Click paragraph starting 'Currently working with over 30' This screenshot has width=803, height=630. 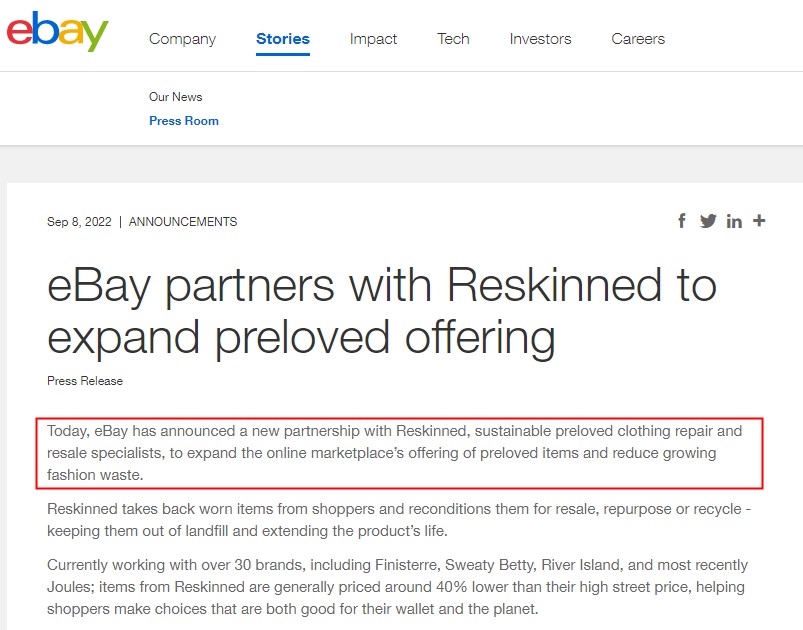(x=397, y=587)
